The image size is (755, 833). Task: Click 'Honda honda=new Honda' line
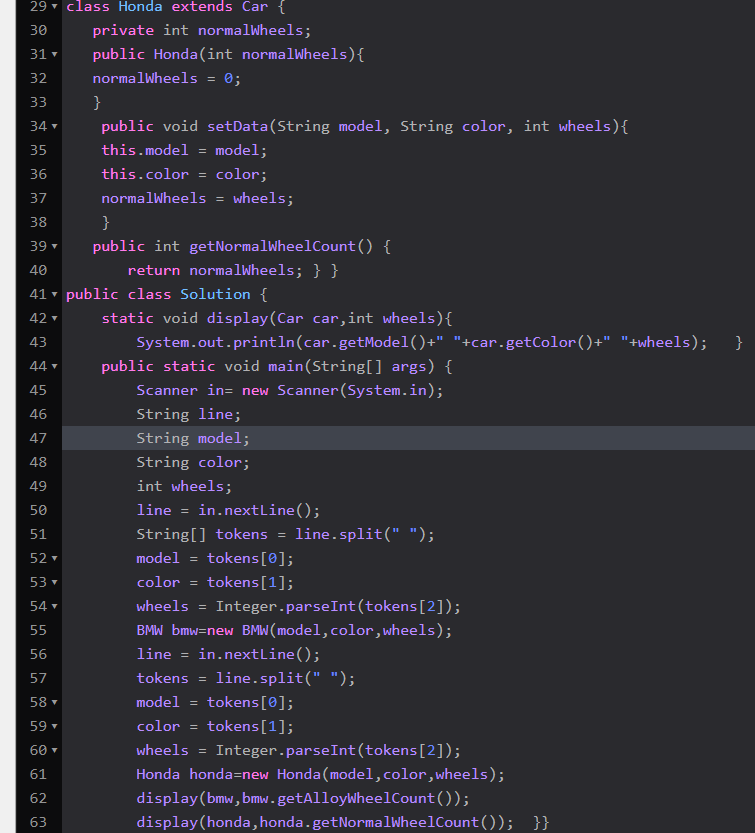pos(321,775)
